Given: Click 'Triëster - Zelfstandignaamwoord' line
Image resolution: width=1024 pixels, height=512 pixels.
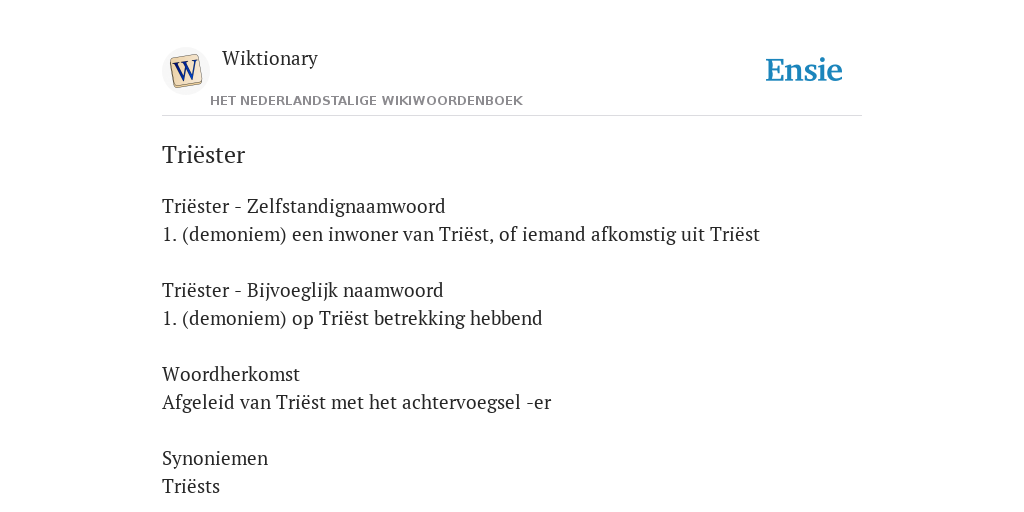Looking at the screenshot, I should [304, 206].
